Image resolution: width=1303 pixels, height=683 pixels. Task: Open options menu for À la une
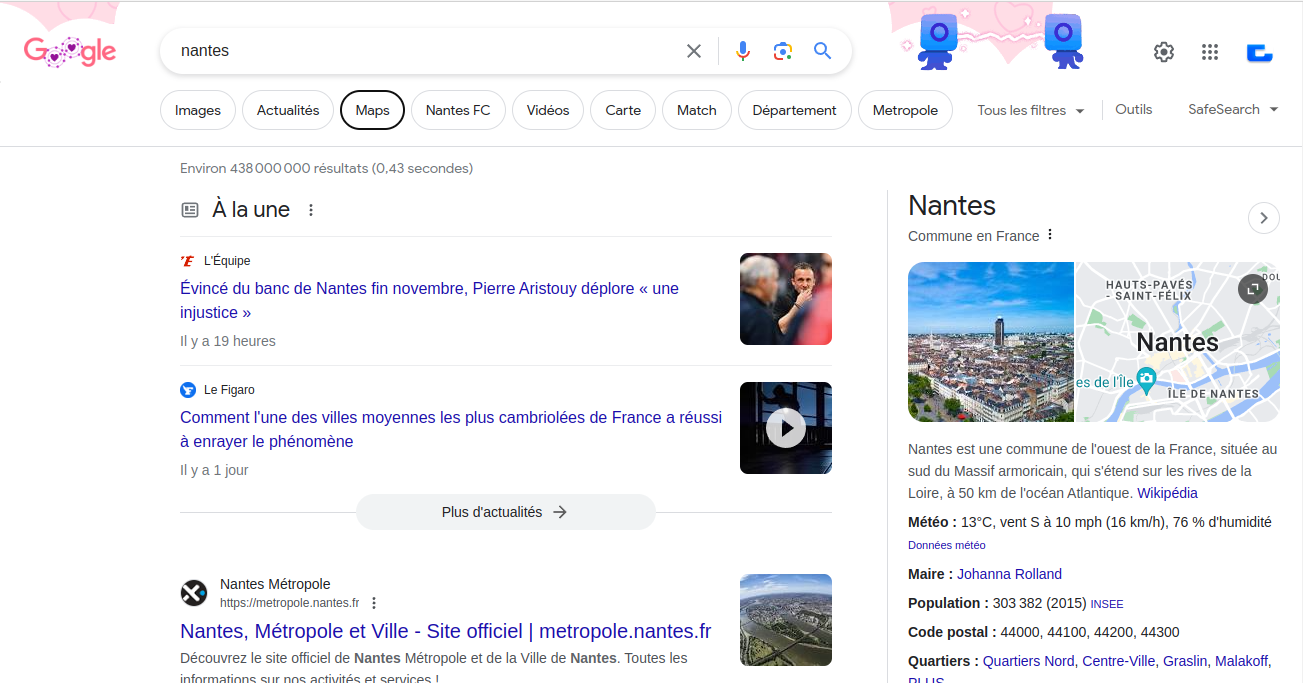(311, 210)
